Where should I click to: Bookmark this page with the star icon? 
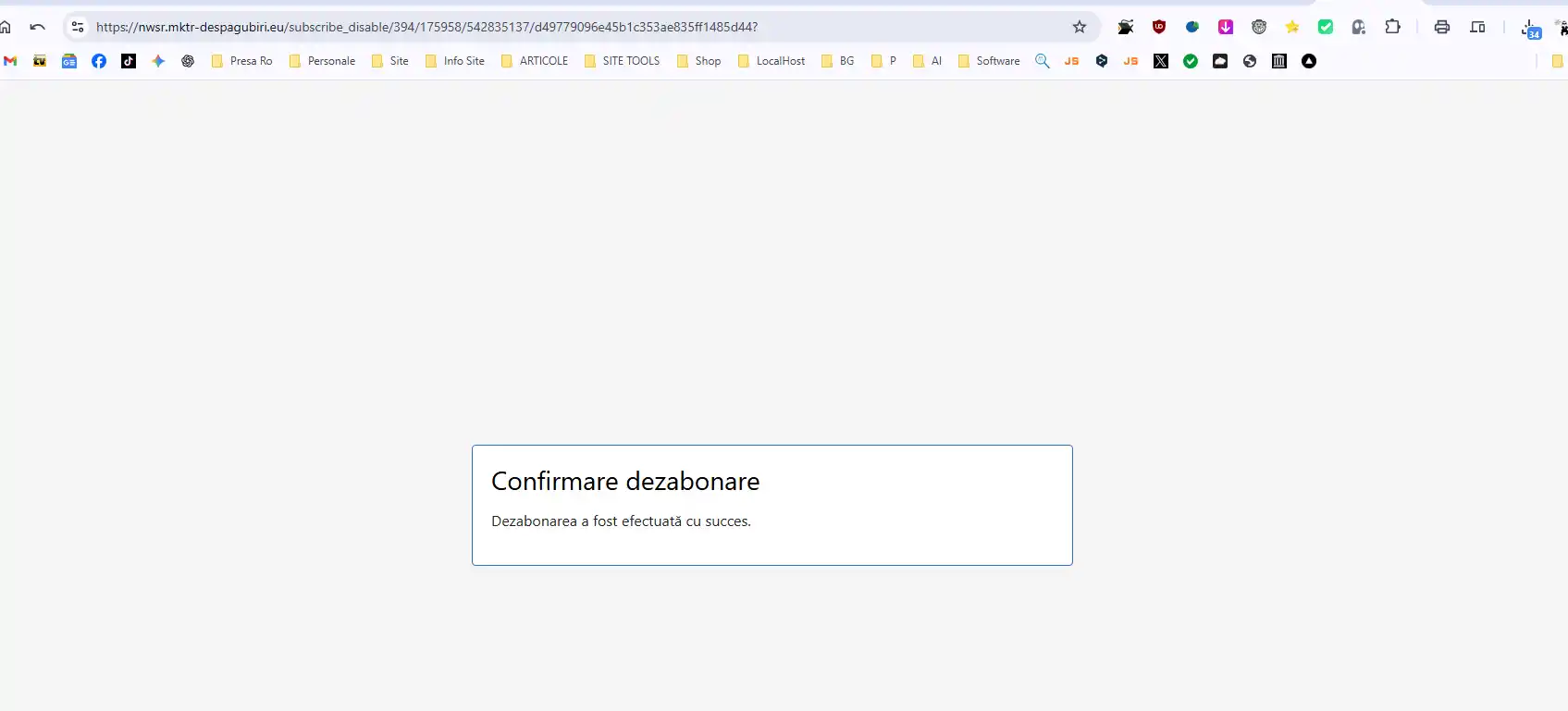click(x=1080, y=27)
